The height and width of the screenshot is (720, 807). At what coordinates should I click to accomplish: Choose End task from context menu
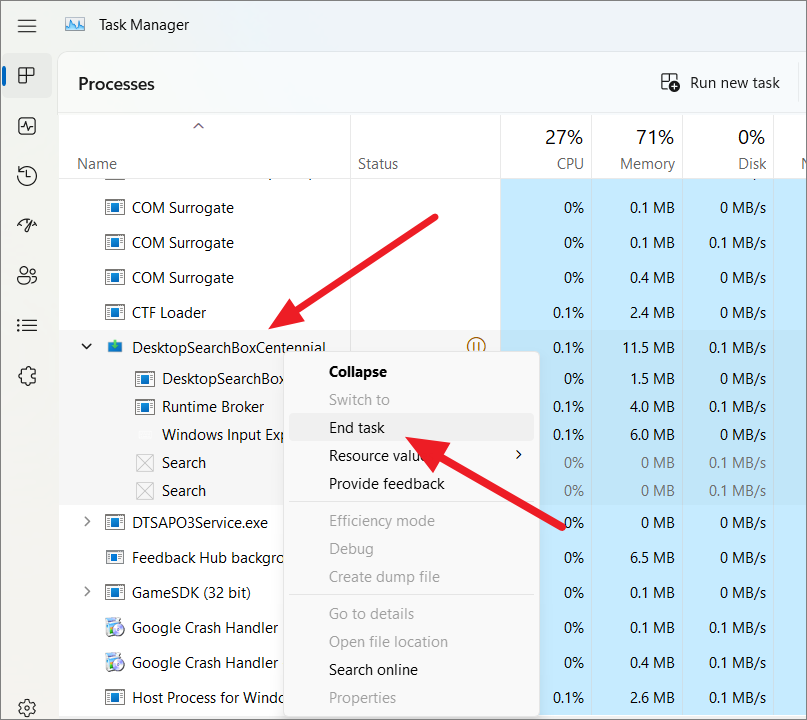(x=357, y=428)
